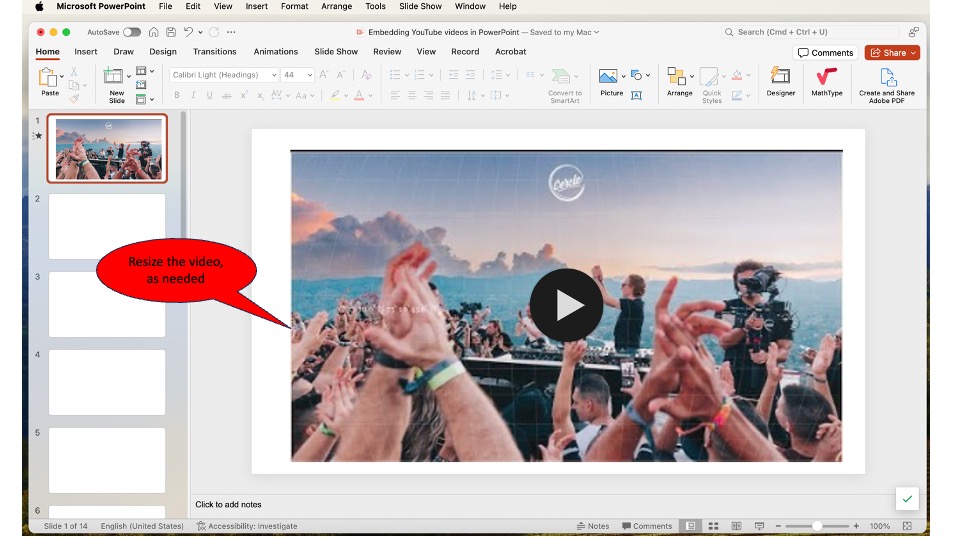Open the Record ribbon tab
Viewport: 960px width, 540px height.
point(465,51)
